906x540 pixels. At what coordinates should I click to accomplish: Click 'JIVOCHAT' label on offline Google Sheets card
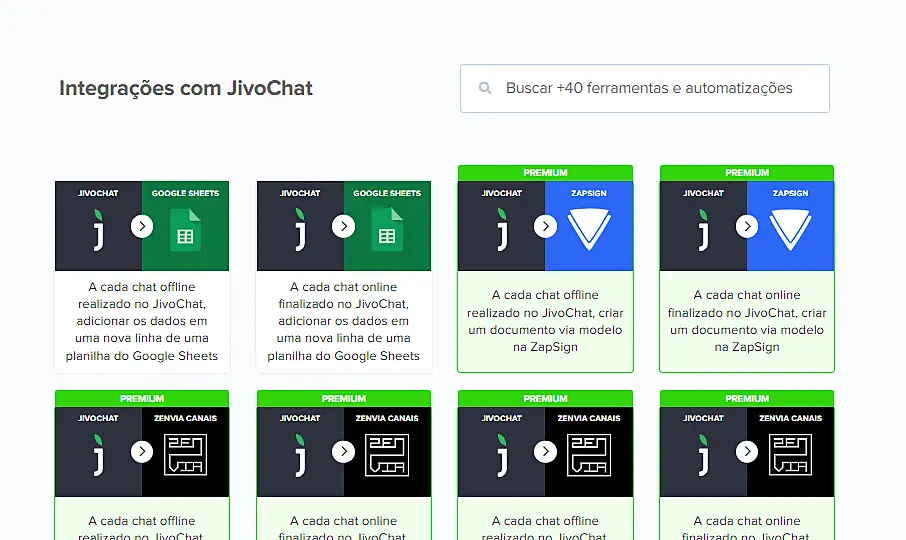98,193
